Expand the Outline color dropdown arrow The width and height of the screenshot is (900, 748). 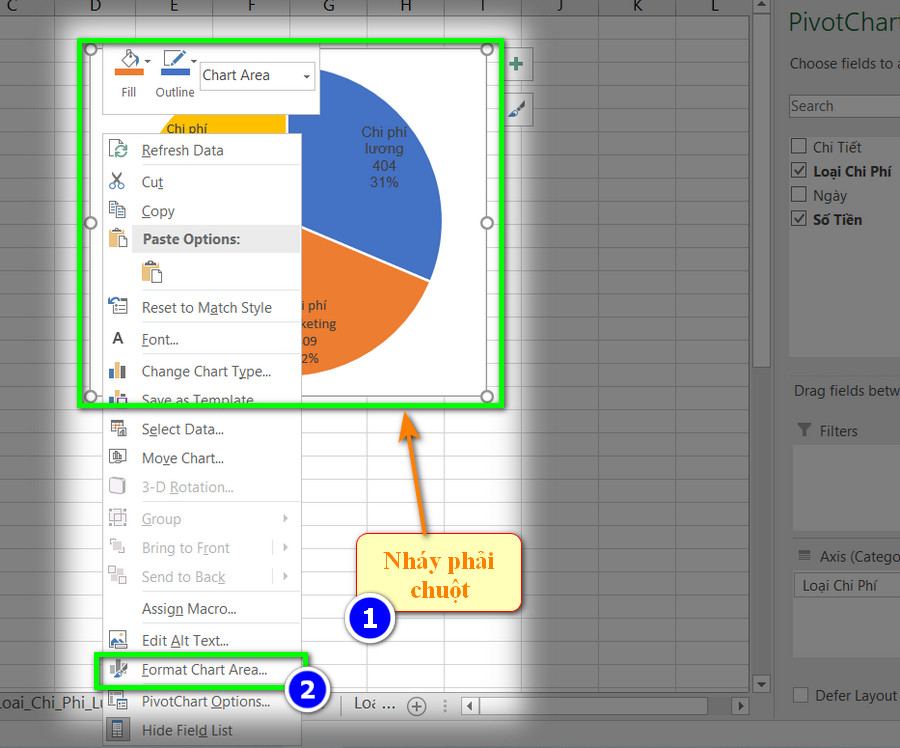point(194,61)
